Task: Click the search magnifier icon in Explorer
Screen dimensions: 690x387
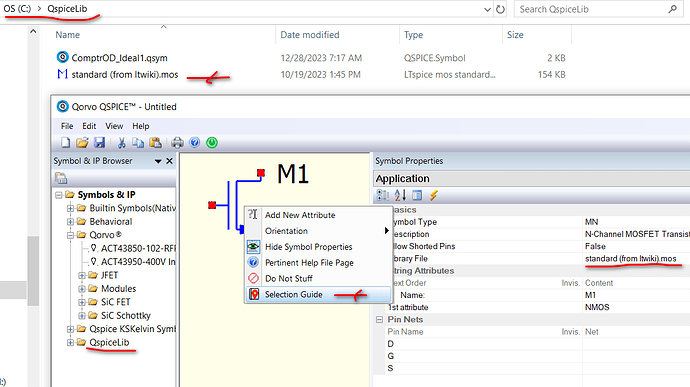Action: [x=672, y=9]
